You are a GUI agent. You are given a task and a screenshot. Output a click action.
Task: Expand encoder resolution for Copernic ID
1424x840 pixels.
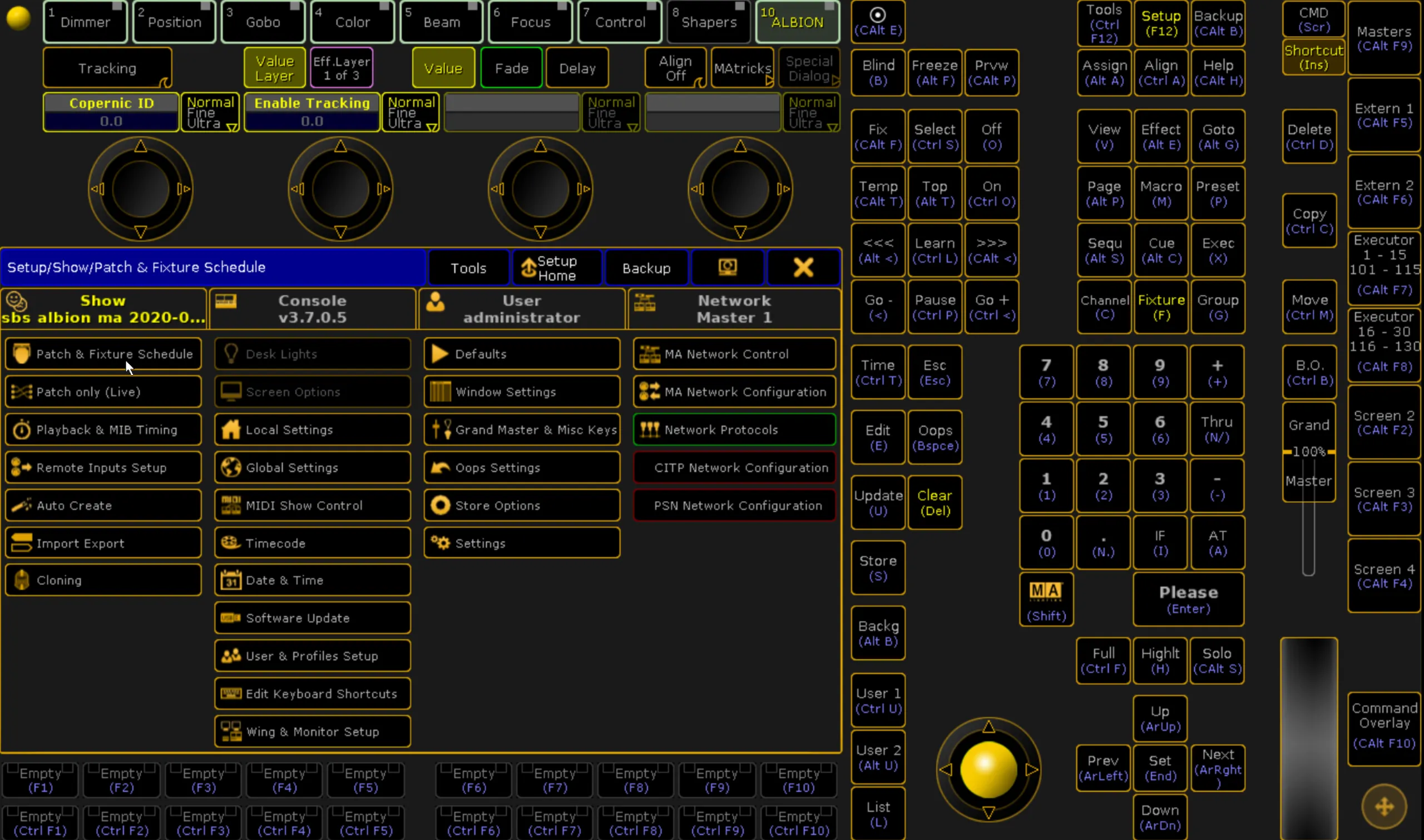(210, 112)
